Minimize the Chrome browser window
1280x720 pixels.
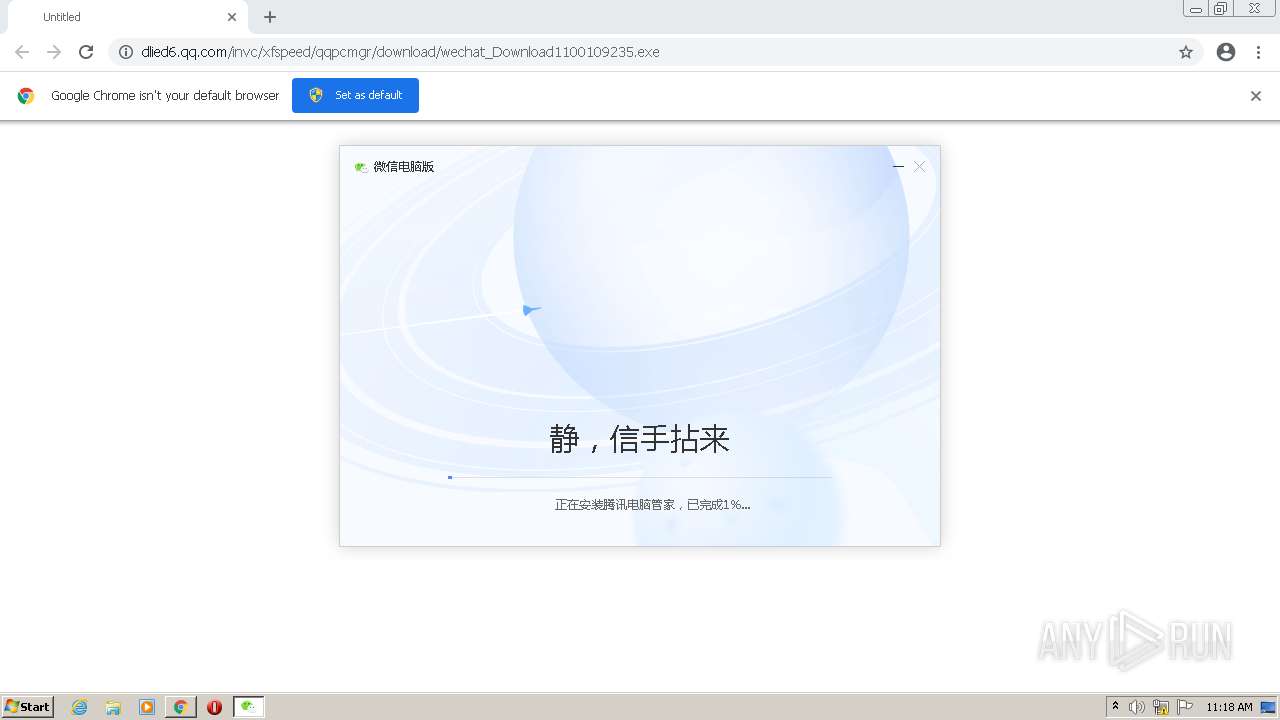[x=1196, y=9]
